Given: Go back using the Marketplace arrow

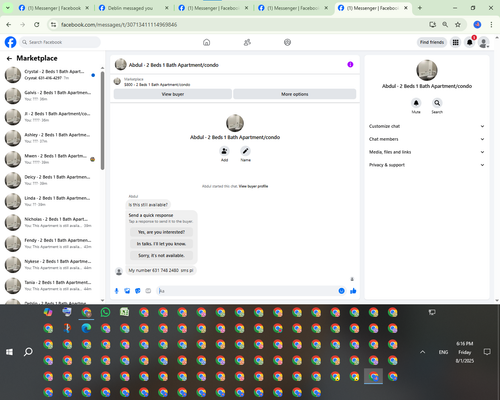Looking at the screenshot, I should [9, 58].
